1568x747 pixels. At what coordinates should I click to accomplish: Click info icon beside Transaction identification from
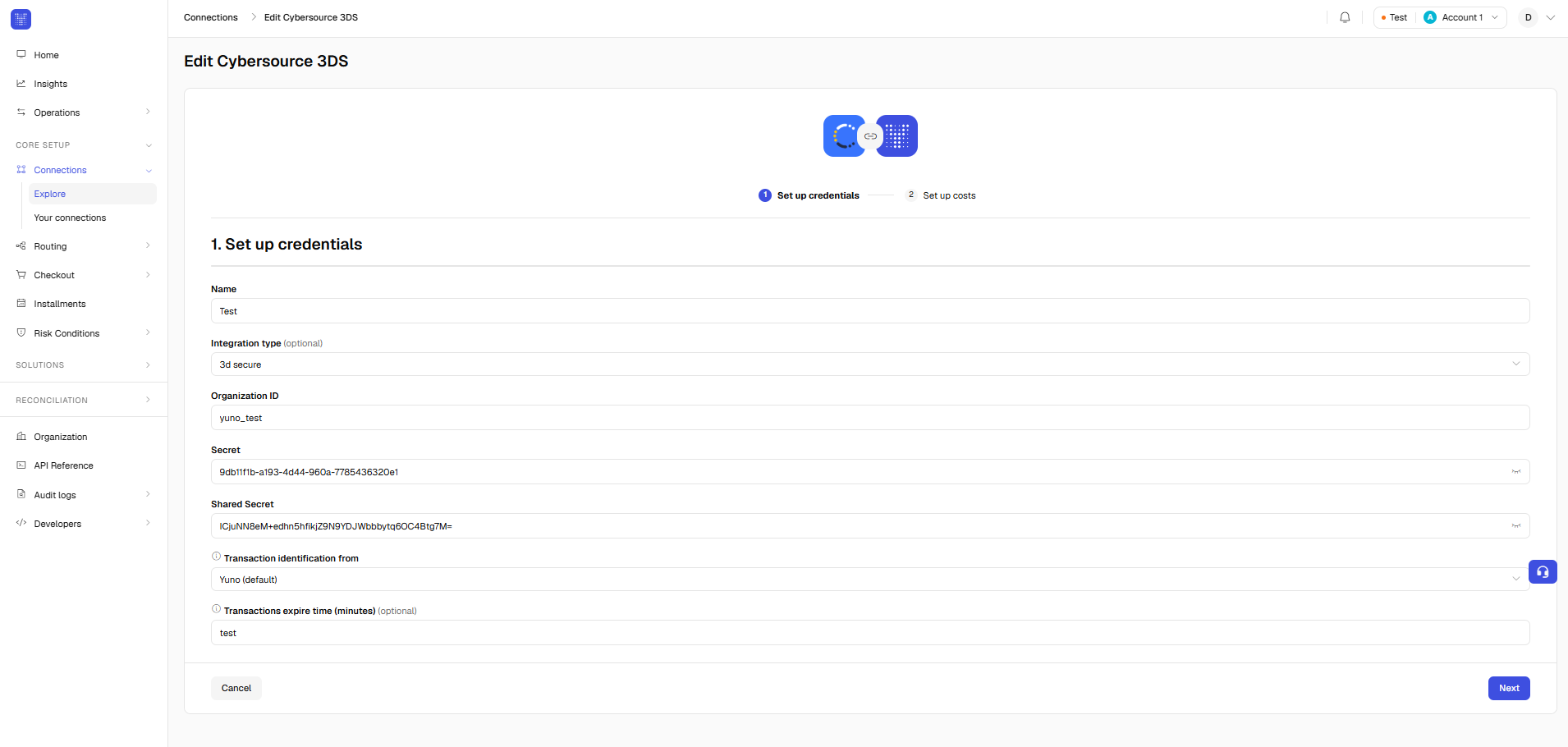[216, 557]
